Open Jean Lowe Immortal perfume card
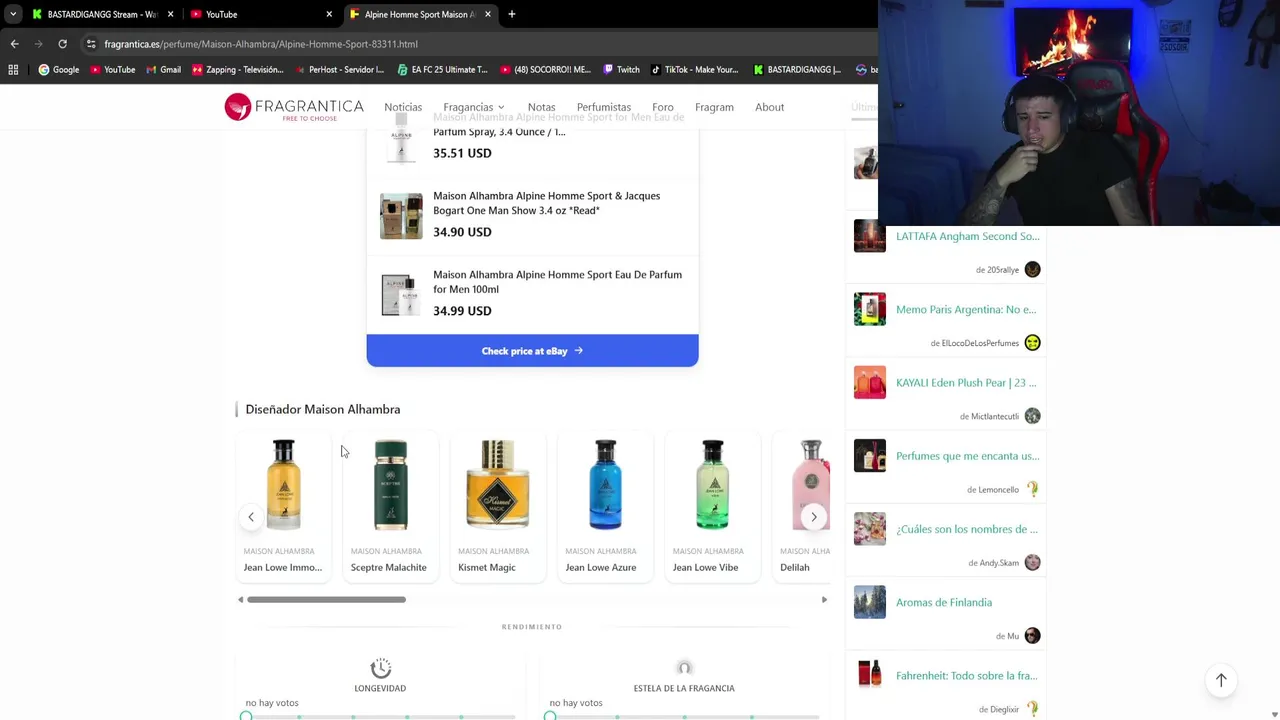 [284, 507]
